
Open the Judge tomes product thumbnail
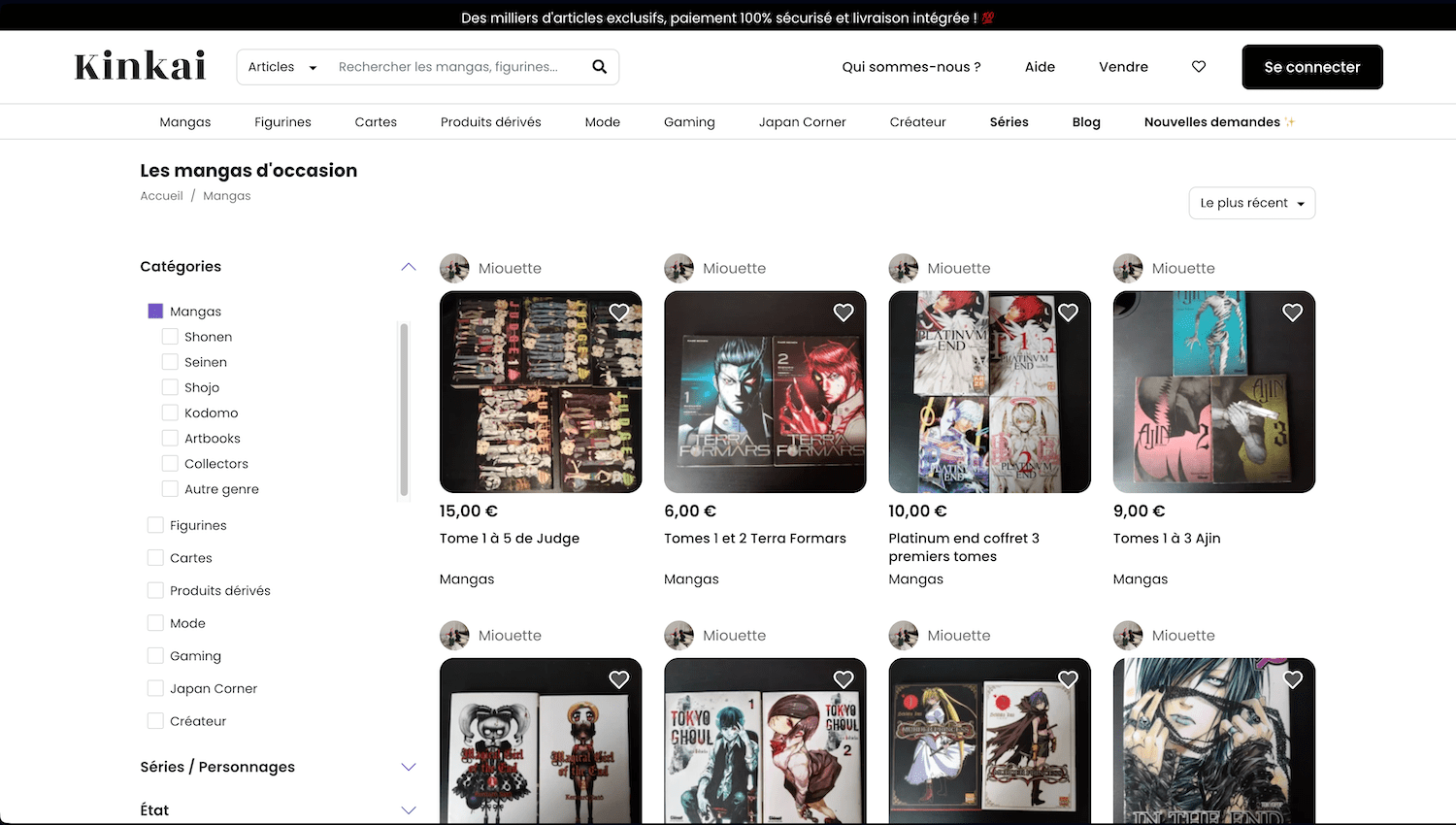click(x=541, y=392)
